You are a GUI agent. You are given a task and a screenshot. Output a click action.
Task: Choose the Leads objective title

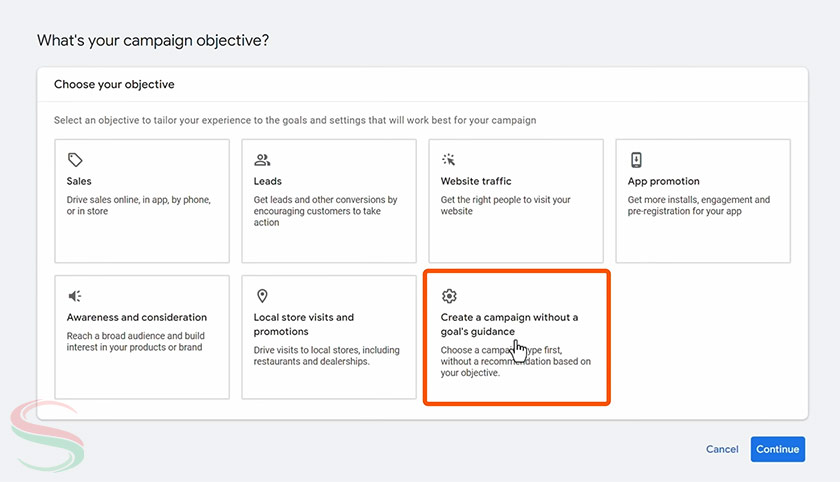(x=268, y=182)
